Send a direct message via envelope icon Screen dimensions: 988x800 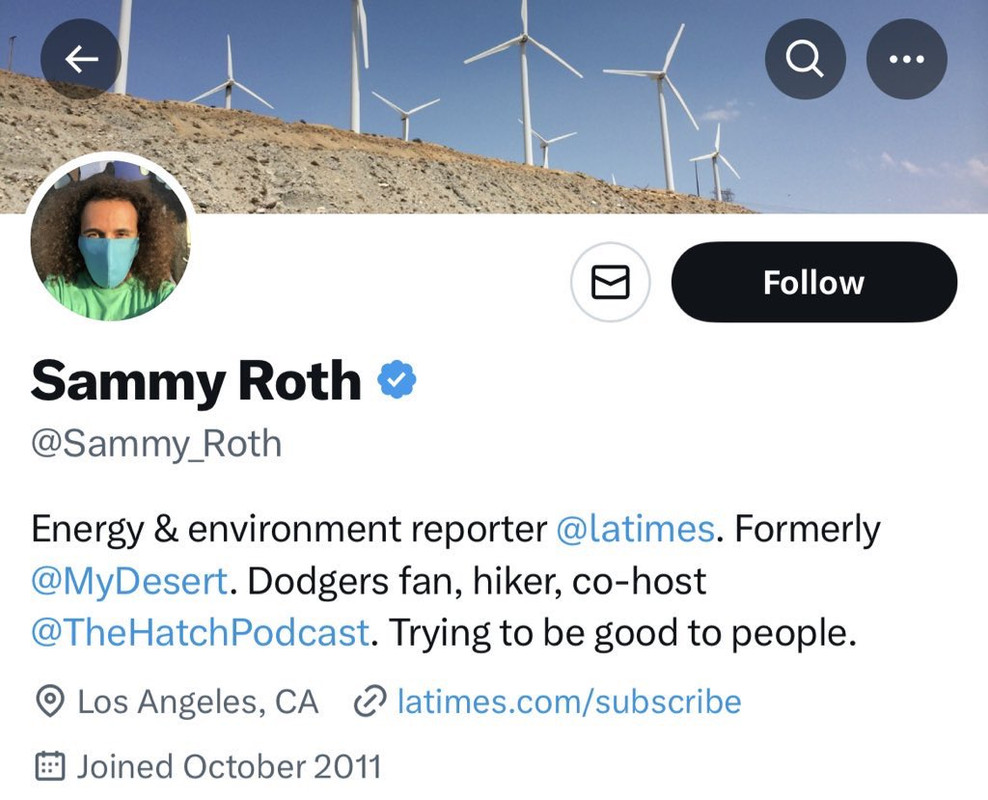(x=610, y=284)
